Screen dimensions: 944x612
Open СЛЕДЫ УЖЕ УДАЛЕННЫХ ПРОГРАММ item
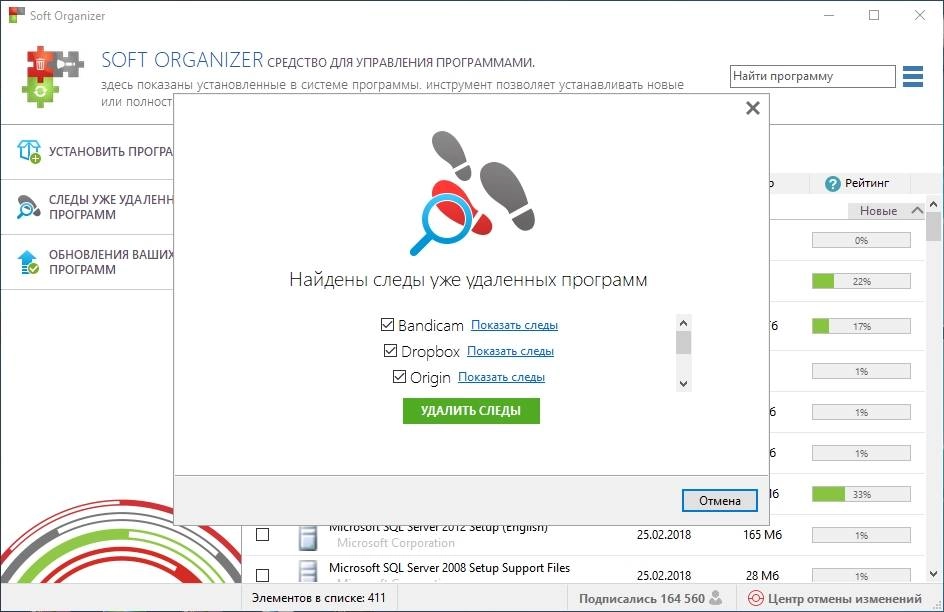point(87,207)
